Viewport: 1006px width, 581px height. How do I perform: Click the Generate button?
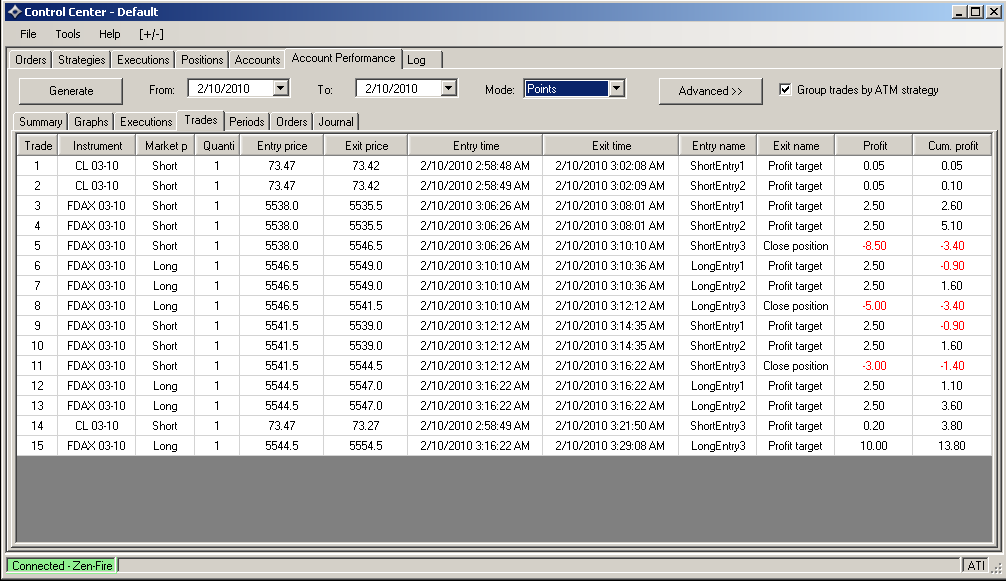71,90
